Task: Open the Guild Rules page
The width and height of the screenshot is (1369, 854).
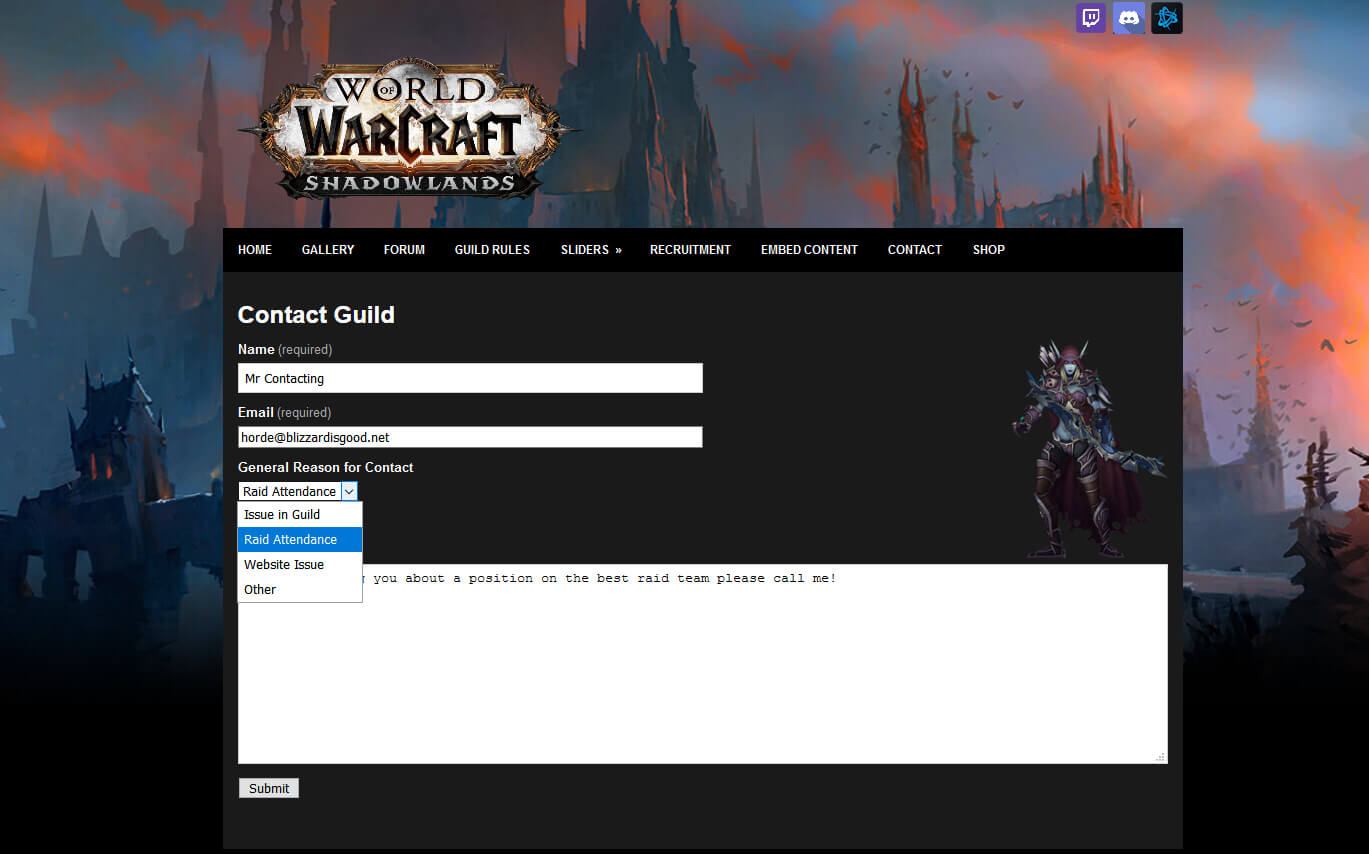Action: coord(492,250)
